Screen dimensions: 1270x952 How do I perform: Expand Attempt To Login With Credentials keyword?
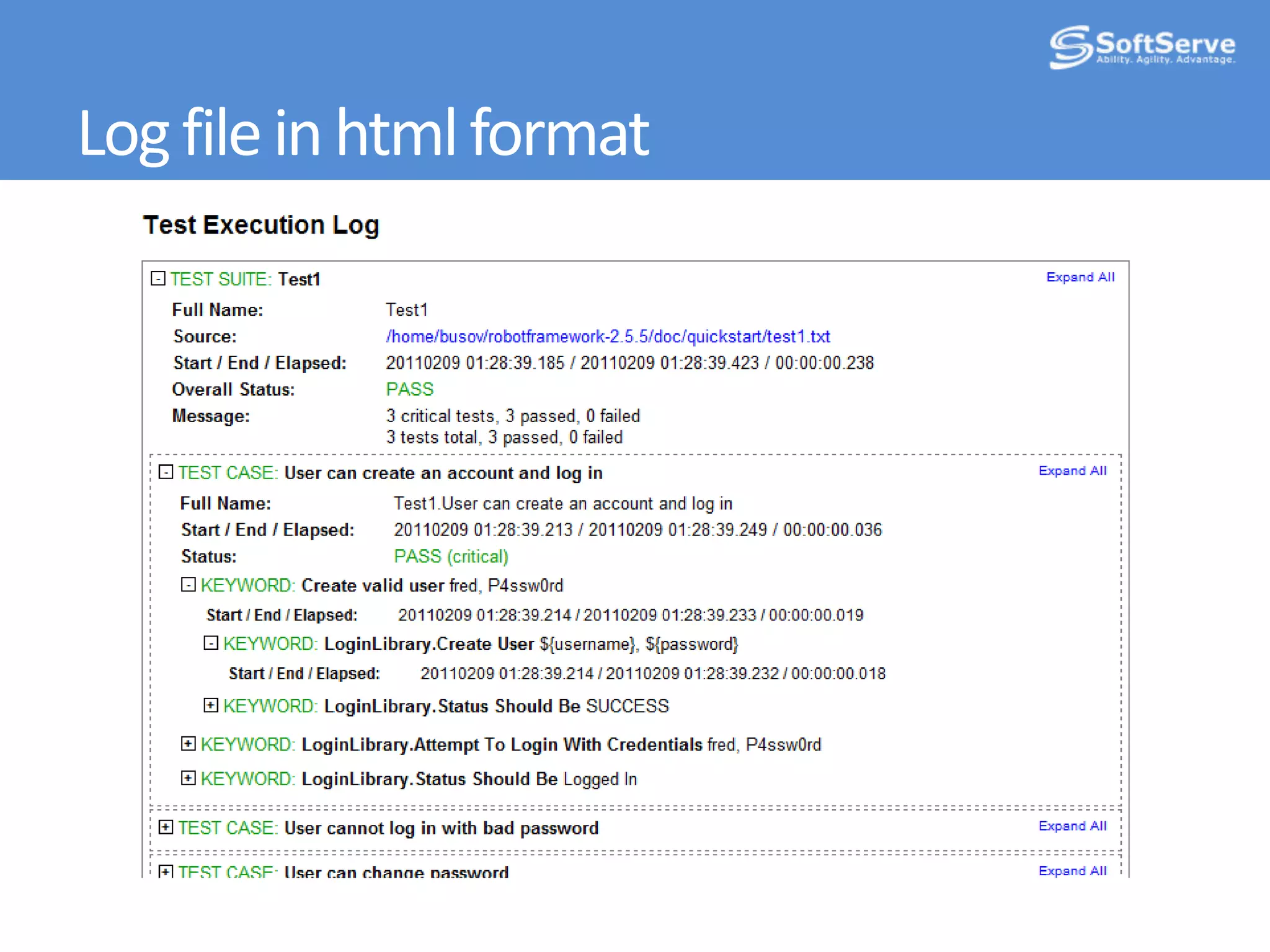coord(189,743)
